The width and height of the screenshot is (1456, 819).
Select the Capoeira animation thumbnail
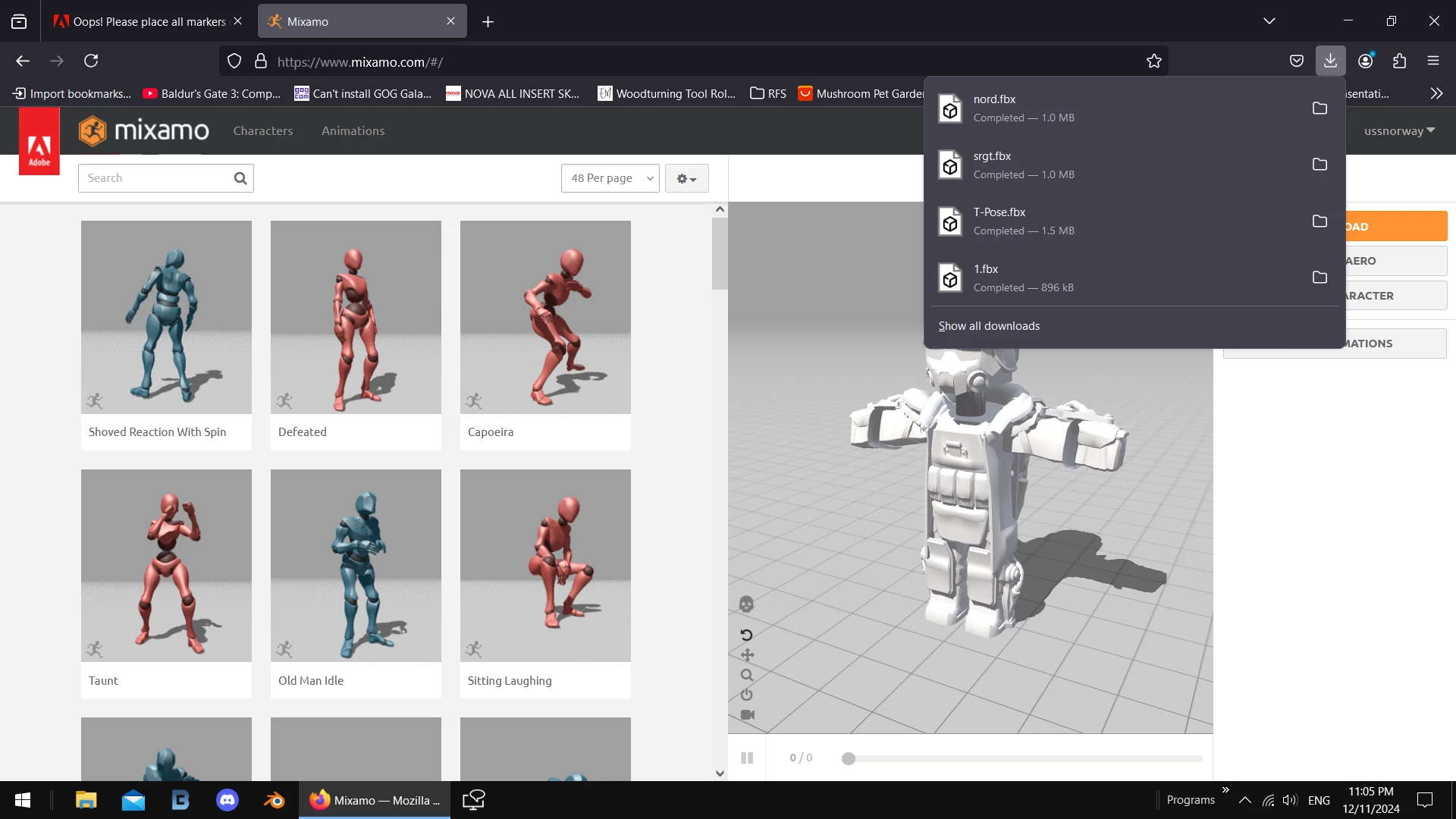(x=545, y=317)
